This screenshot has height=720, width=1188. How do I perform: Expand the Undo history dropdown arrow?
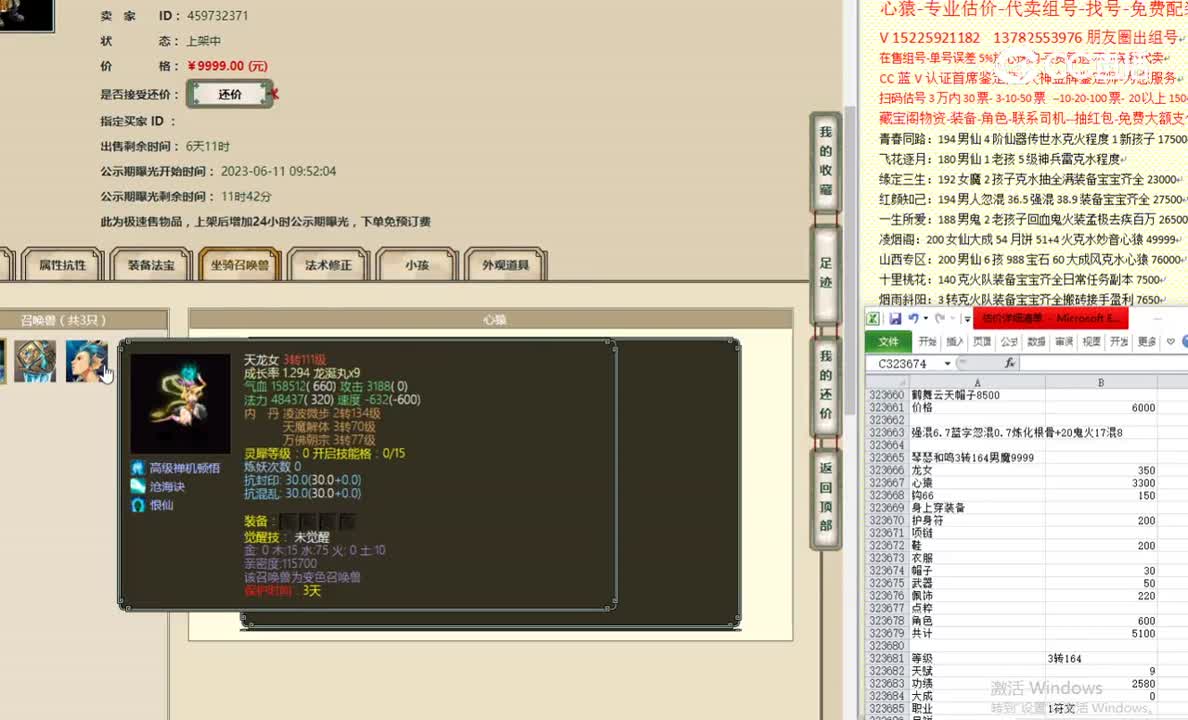[925, 318]
